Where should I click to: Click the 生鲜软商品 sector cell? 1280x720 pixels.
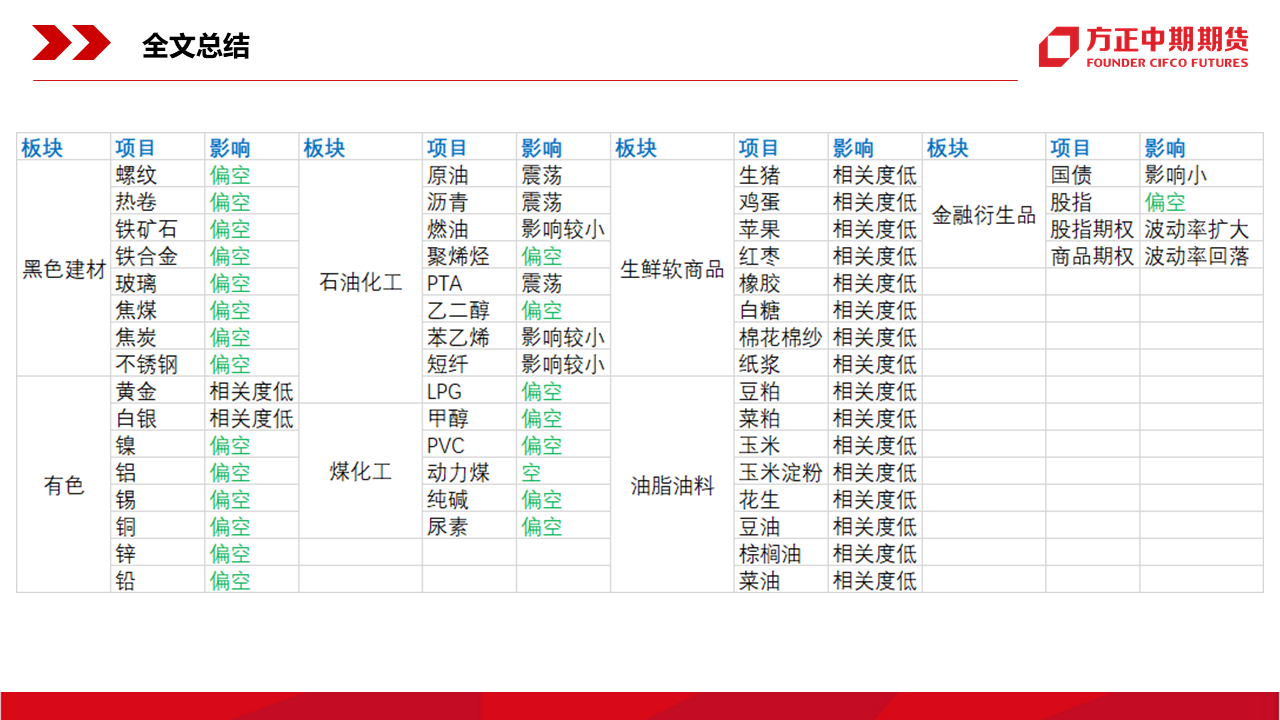[672, 270]
